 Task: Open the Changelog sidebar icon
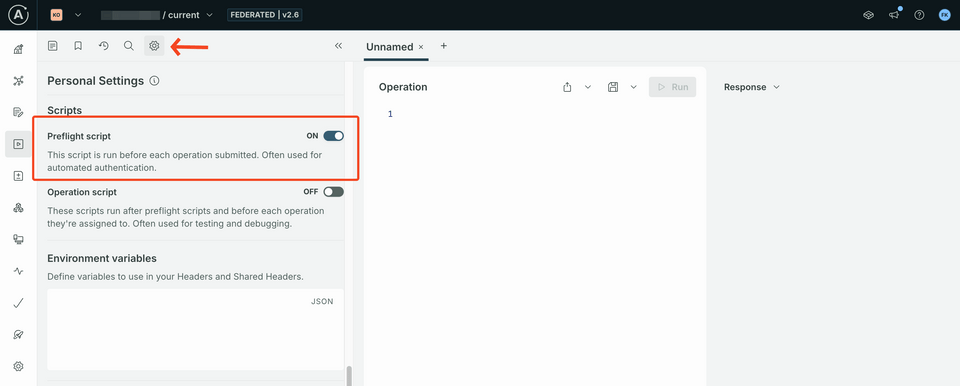click(x=18, y=112)
